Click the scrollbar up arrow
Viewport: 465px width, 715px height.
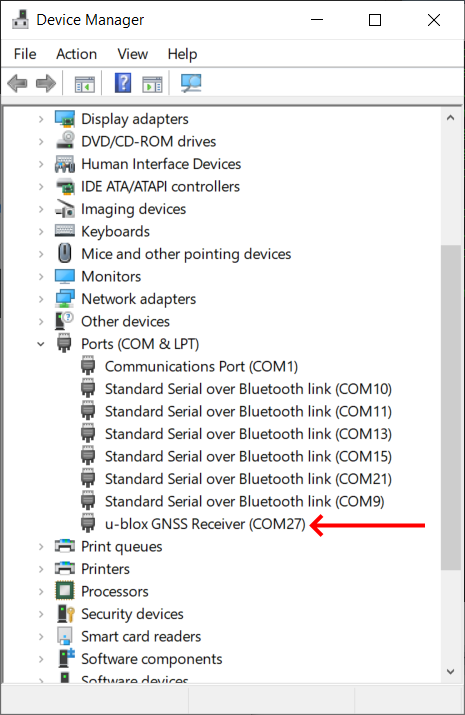tap(451, 118)
